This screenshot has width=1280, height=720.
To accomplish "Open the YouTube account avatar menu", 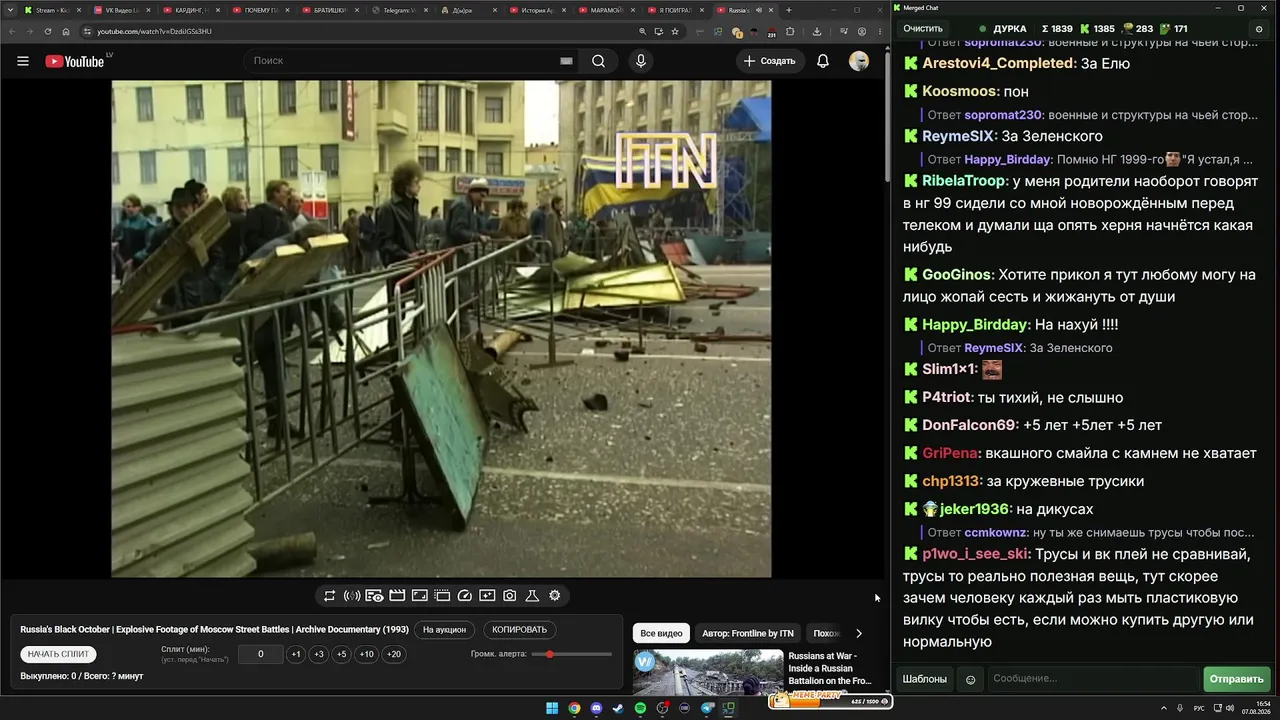I will 859,61.
